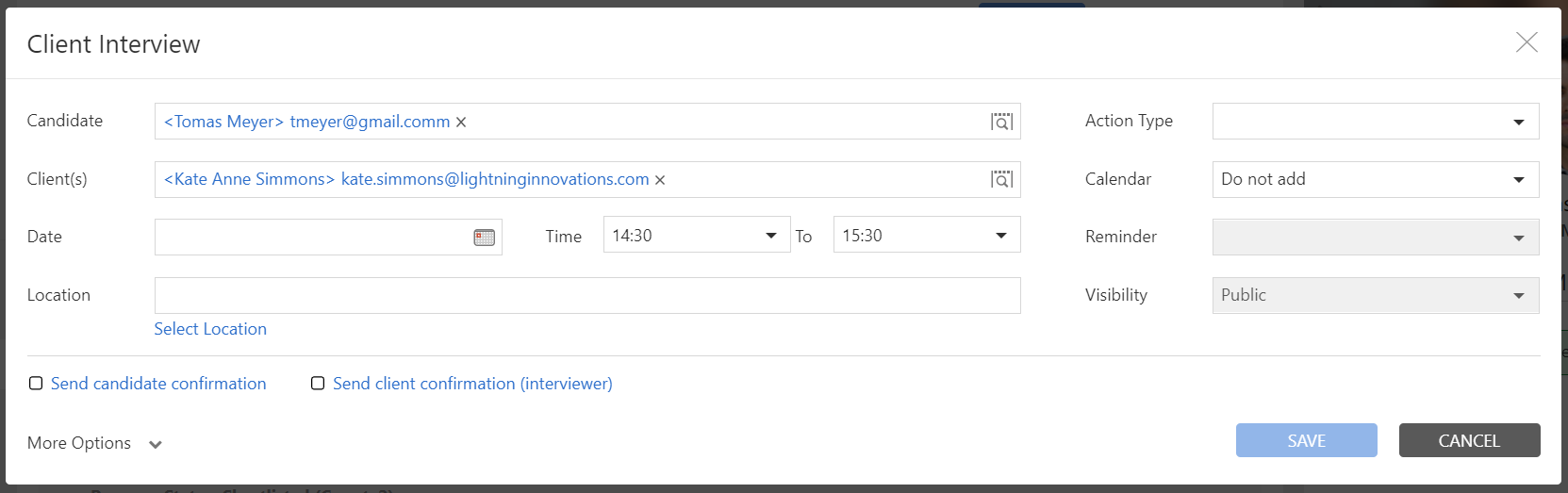Image resolution: width=1568 pixels, height=493 pixels.
Task: Focus the Location text field
Action: point(587,295)
